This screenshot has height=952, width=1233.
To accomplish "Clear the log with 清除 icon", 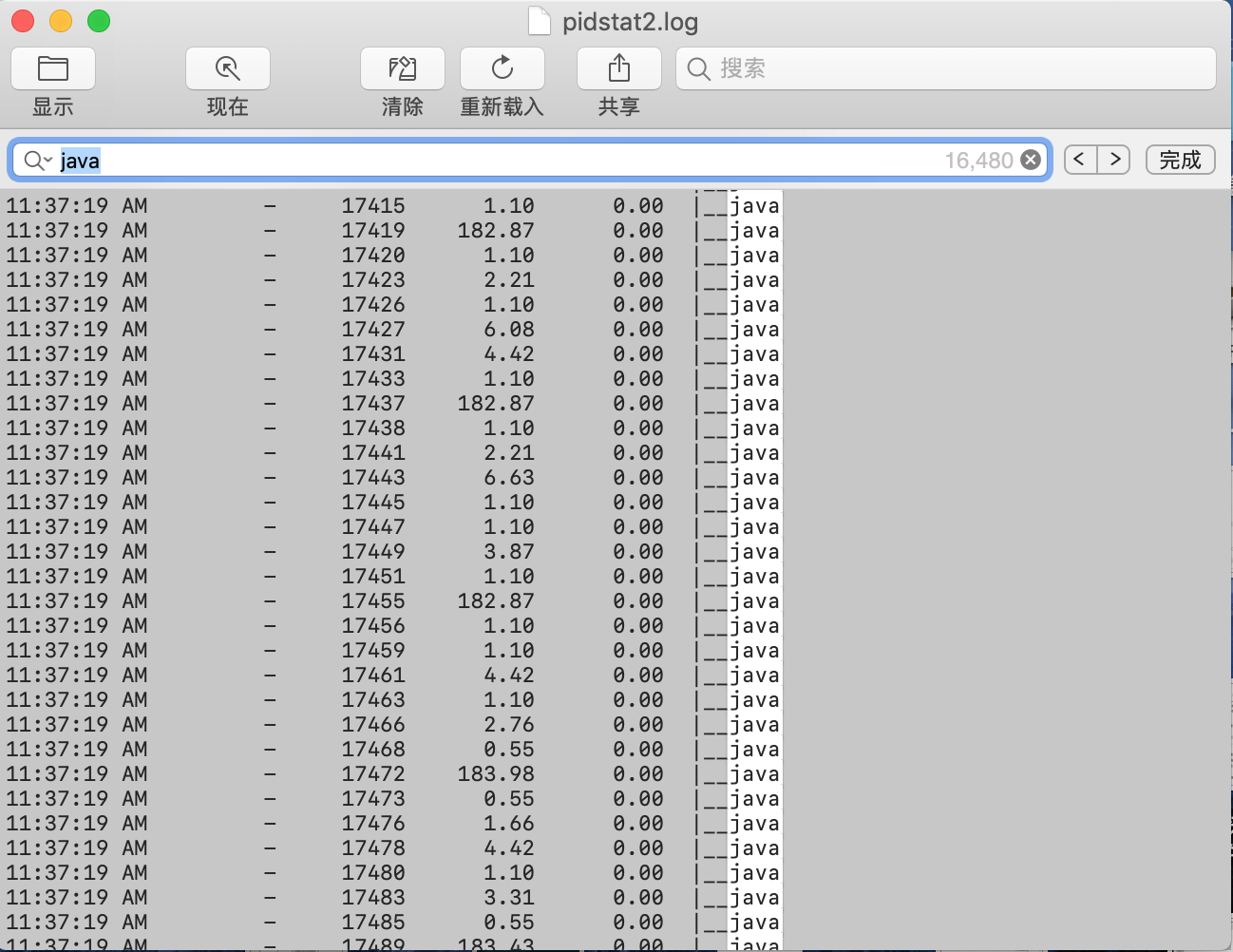I will pyautogui.click(x=403, y=68).
